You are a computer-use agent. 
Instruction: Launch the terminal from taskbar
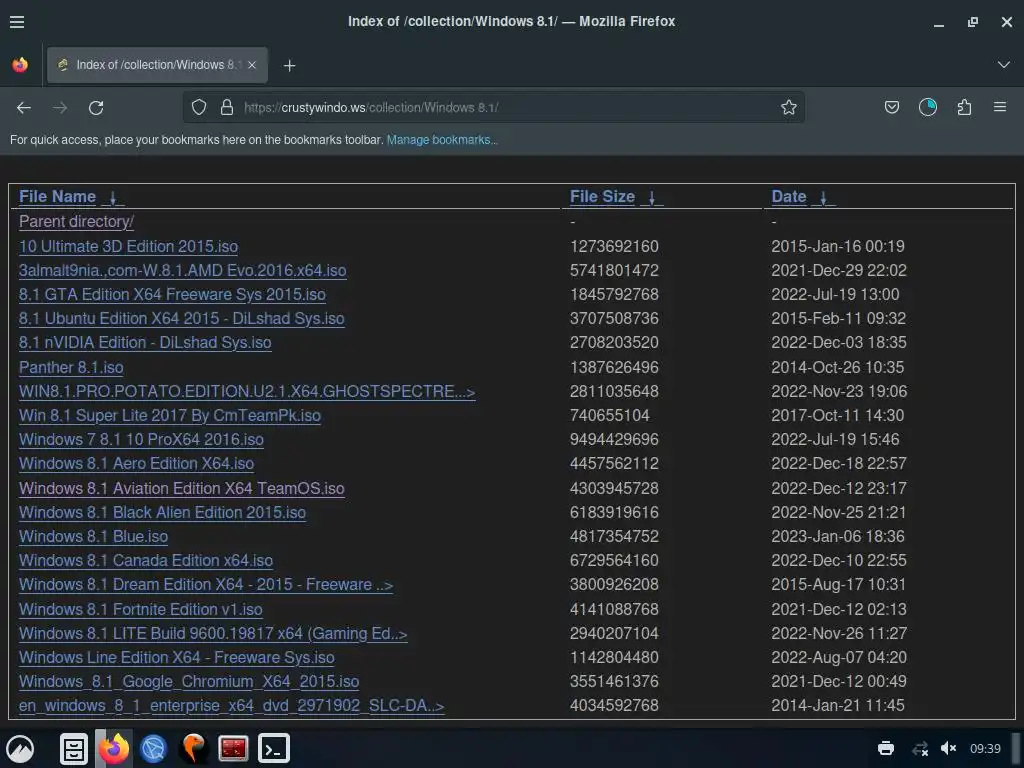point(273,748)
